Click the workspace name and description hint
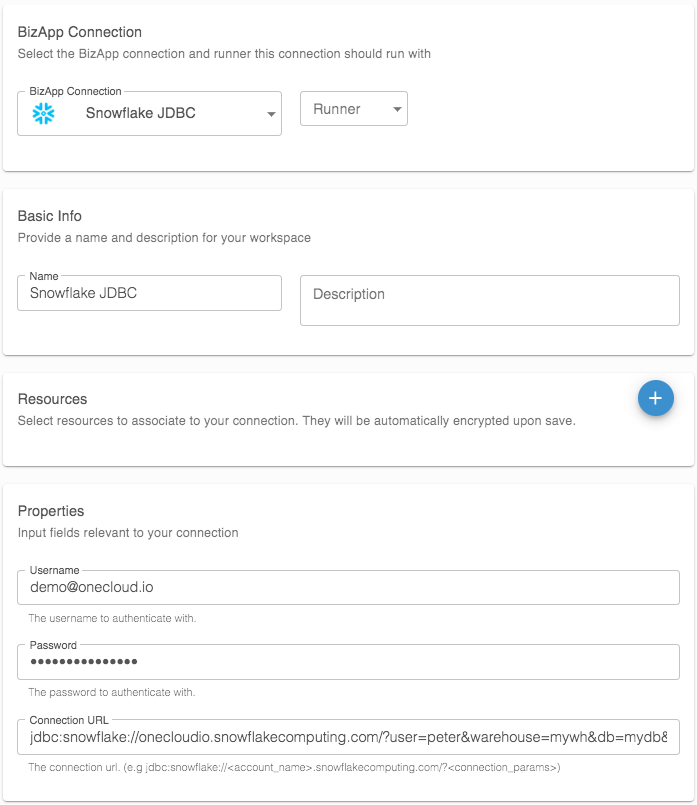The width and height of the screenshot is (697, 805). pyautogui.click(x=164, y=238)
